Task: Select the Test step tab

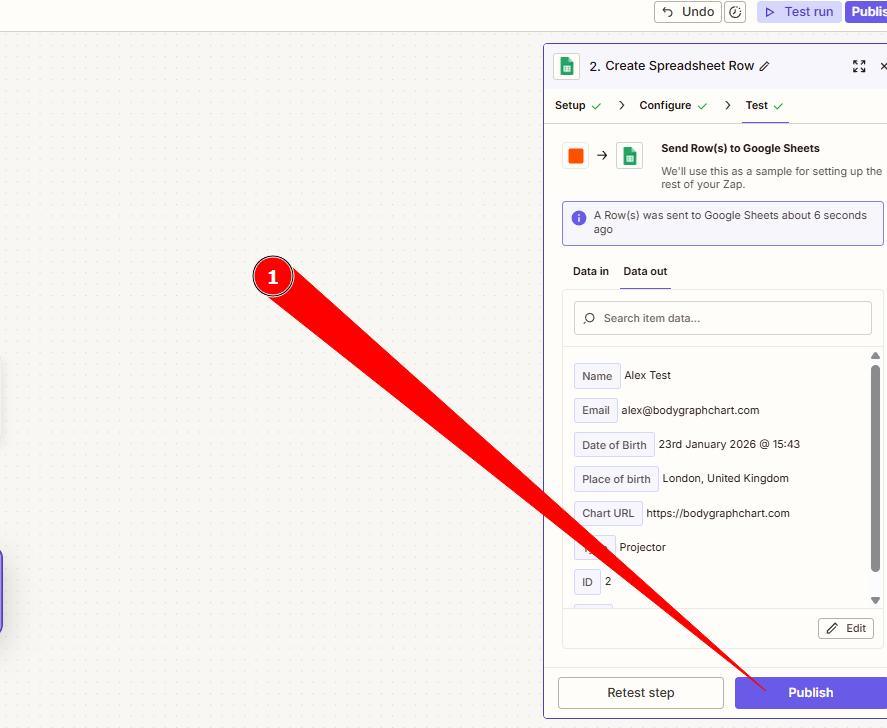Action: tap(757, 105)
